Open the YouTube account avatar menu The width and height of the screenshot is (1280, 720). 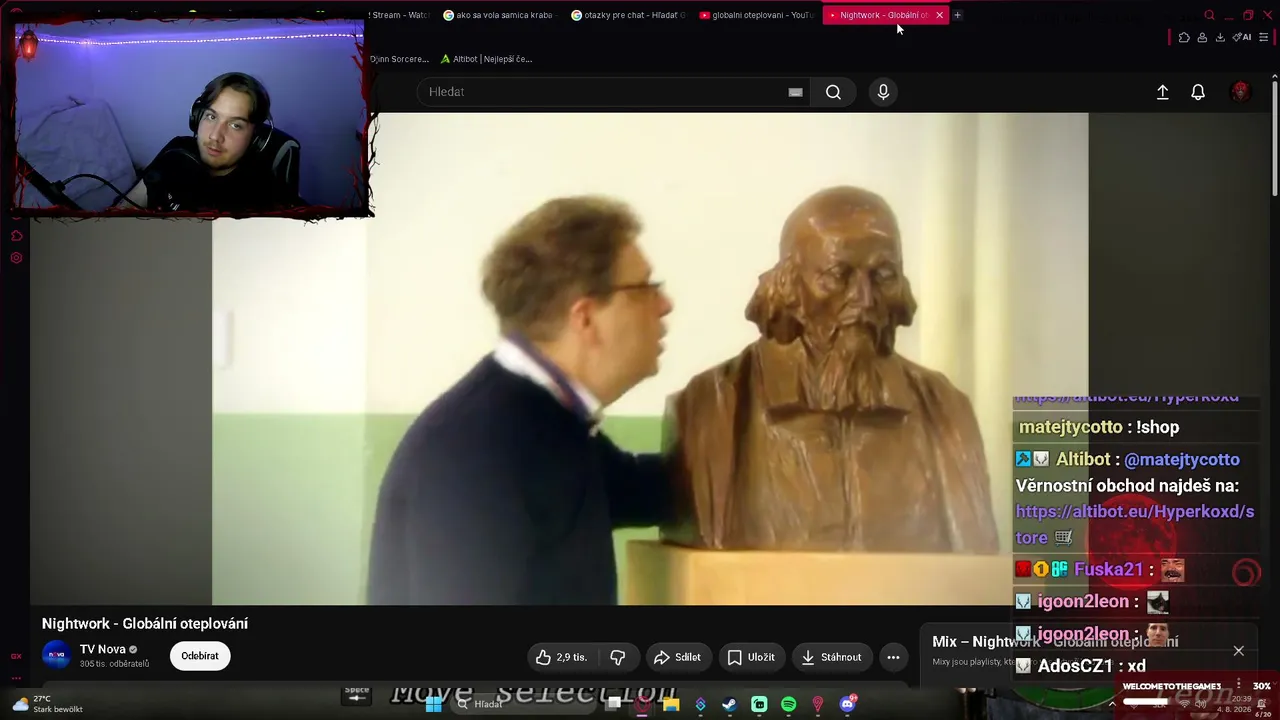(x=1240, y=92)
